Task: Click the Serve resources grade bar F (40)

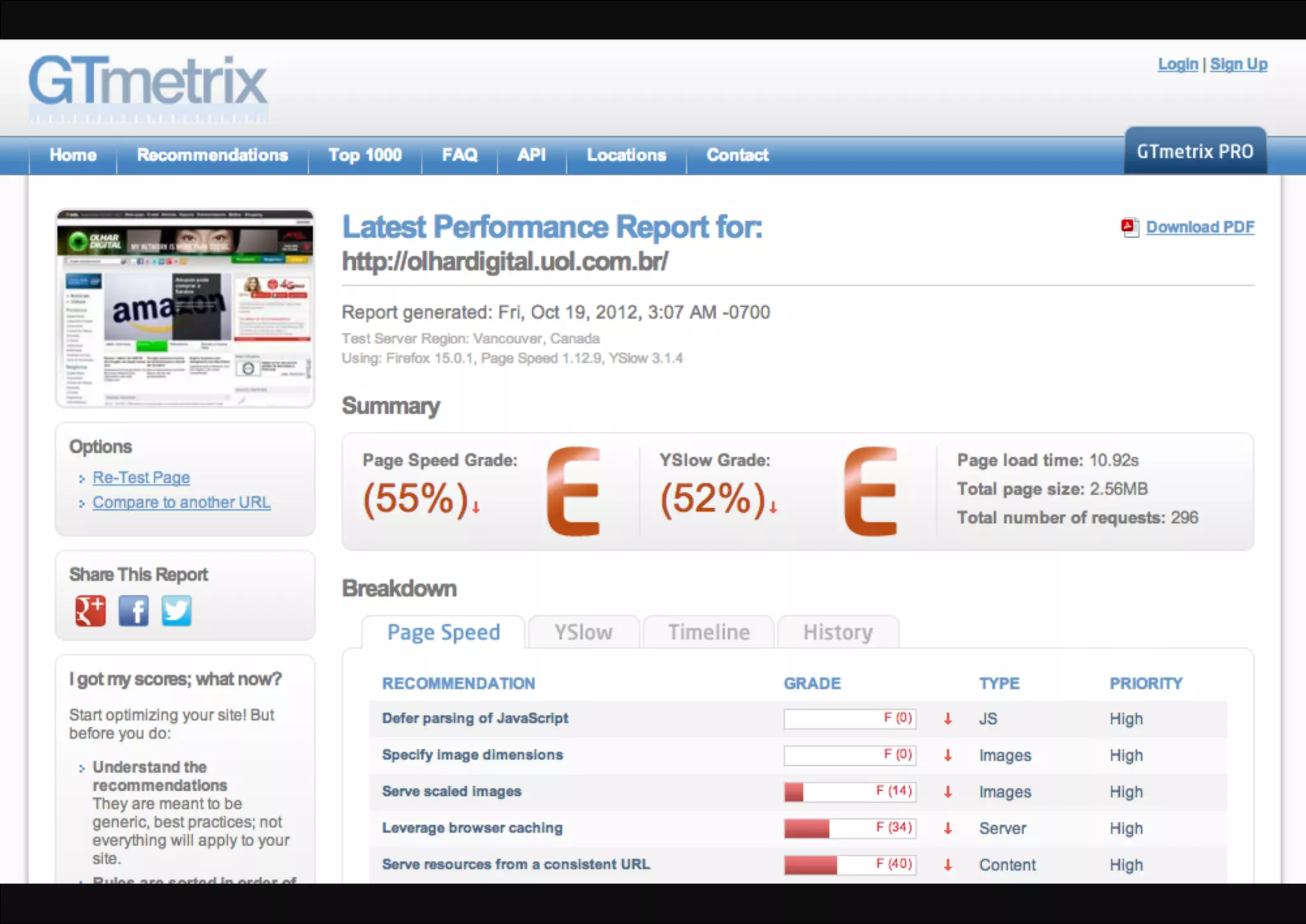Action: tap(850, 865)
